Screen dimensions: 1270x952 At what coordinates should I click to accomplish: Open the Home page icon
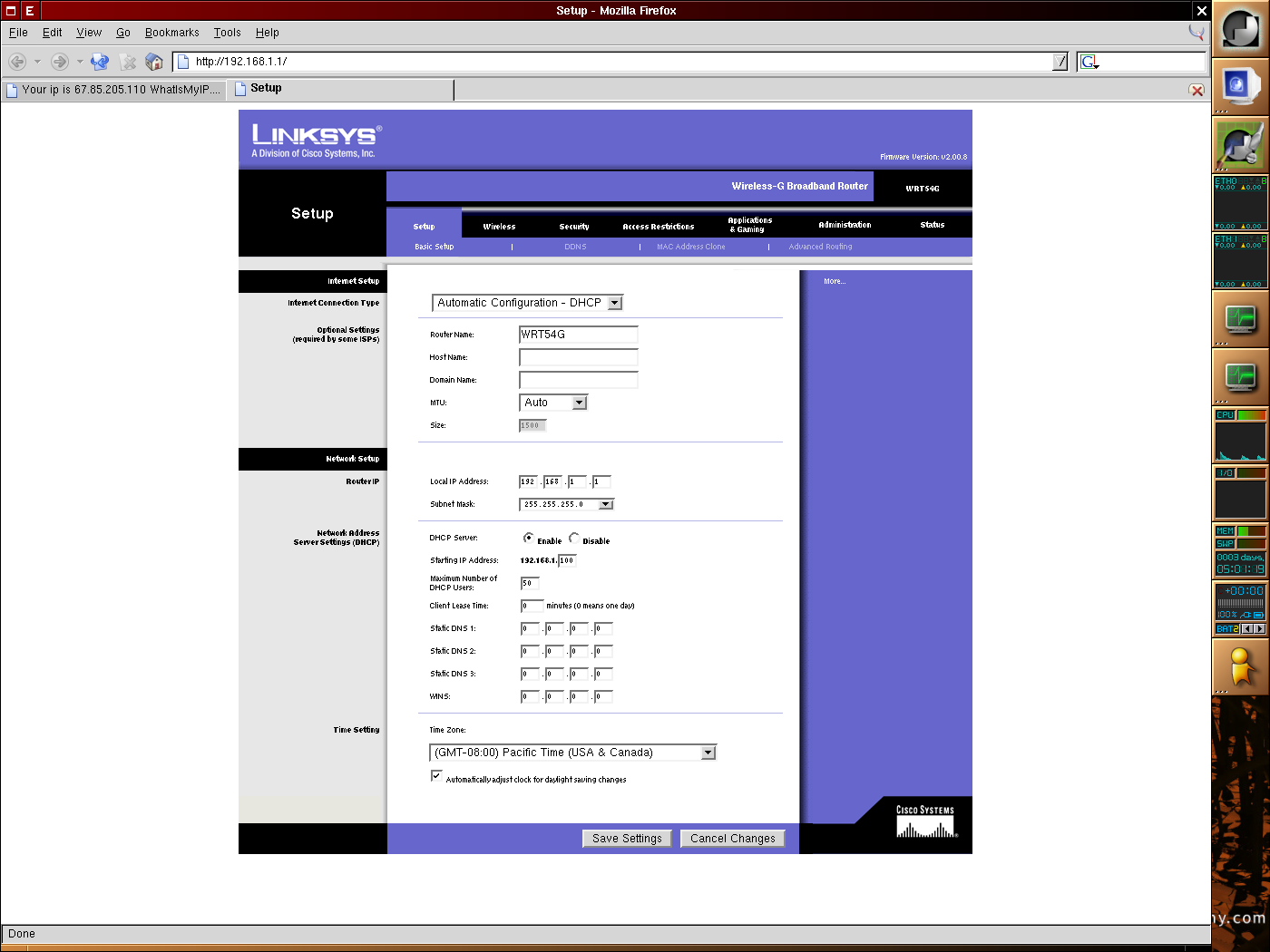click(x=154, y=62)
